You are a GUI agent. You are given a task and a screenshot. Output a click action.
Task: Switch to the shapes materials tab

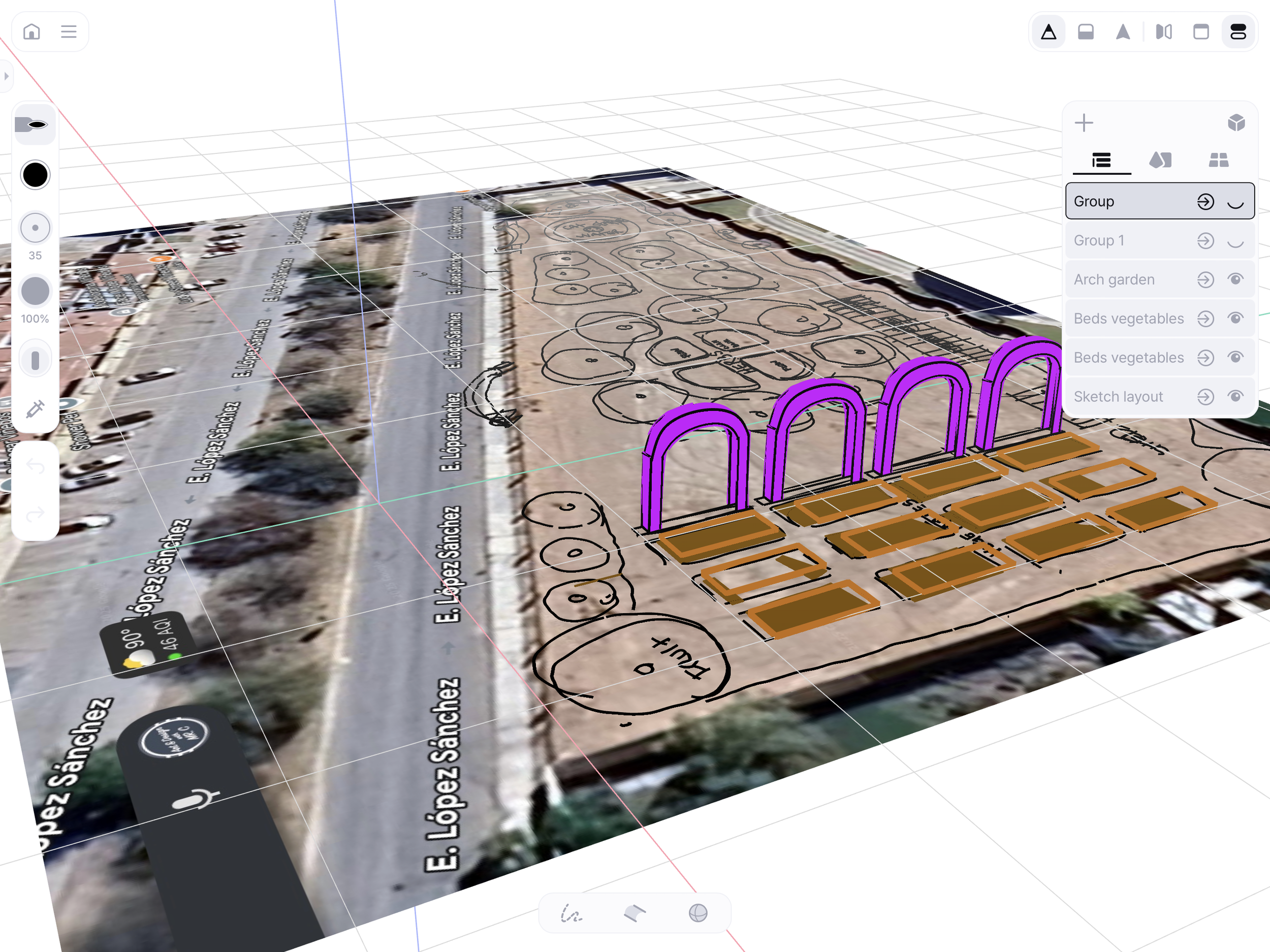pos(1160,160)
